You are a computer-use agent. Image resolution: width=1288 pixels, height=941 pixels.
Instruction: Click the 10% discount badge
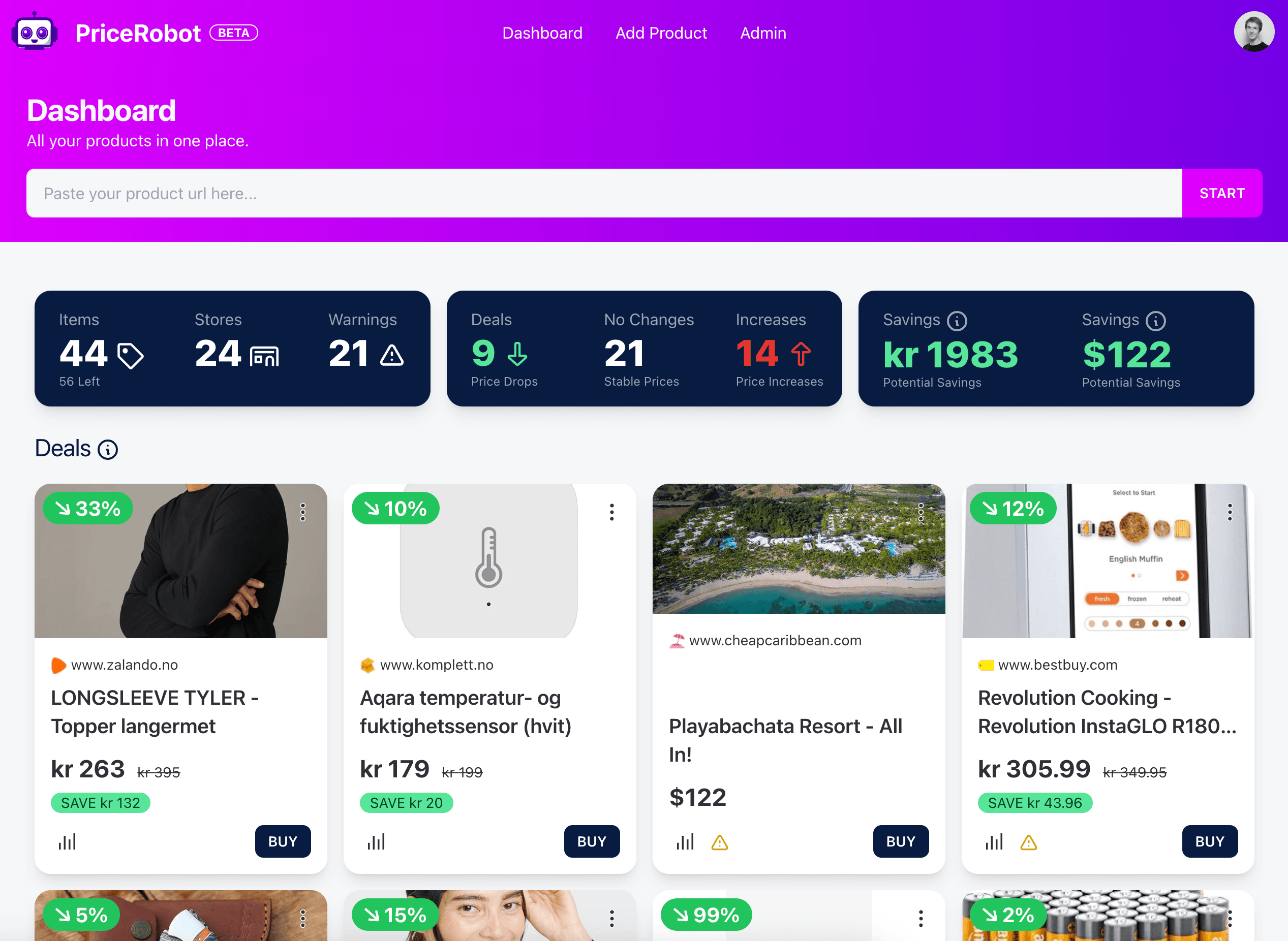(x=395, y=508)
